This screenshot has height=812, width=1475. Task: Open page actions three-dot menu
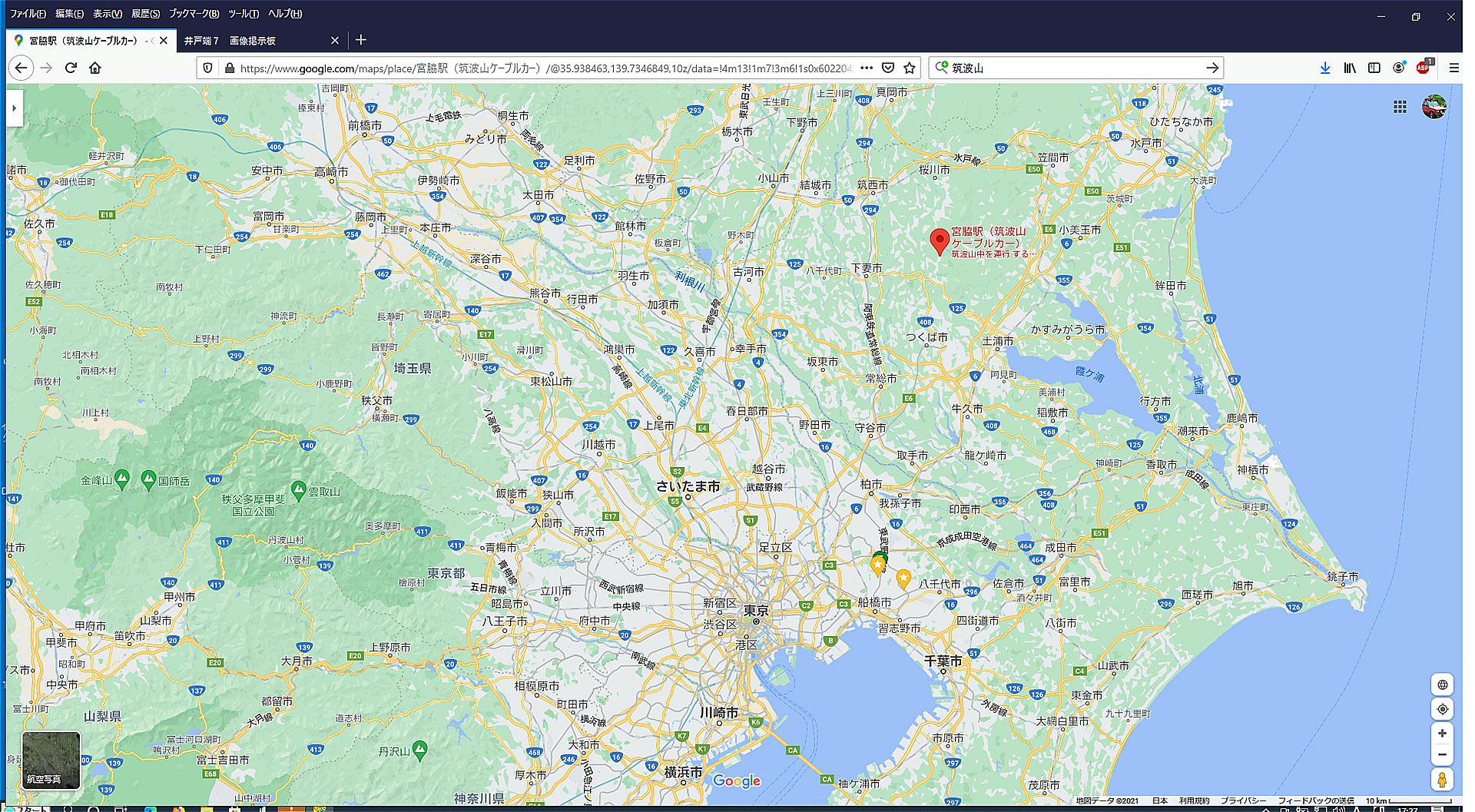point(867,68)
